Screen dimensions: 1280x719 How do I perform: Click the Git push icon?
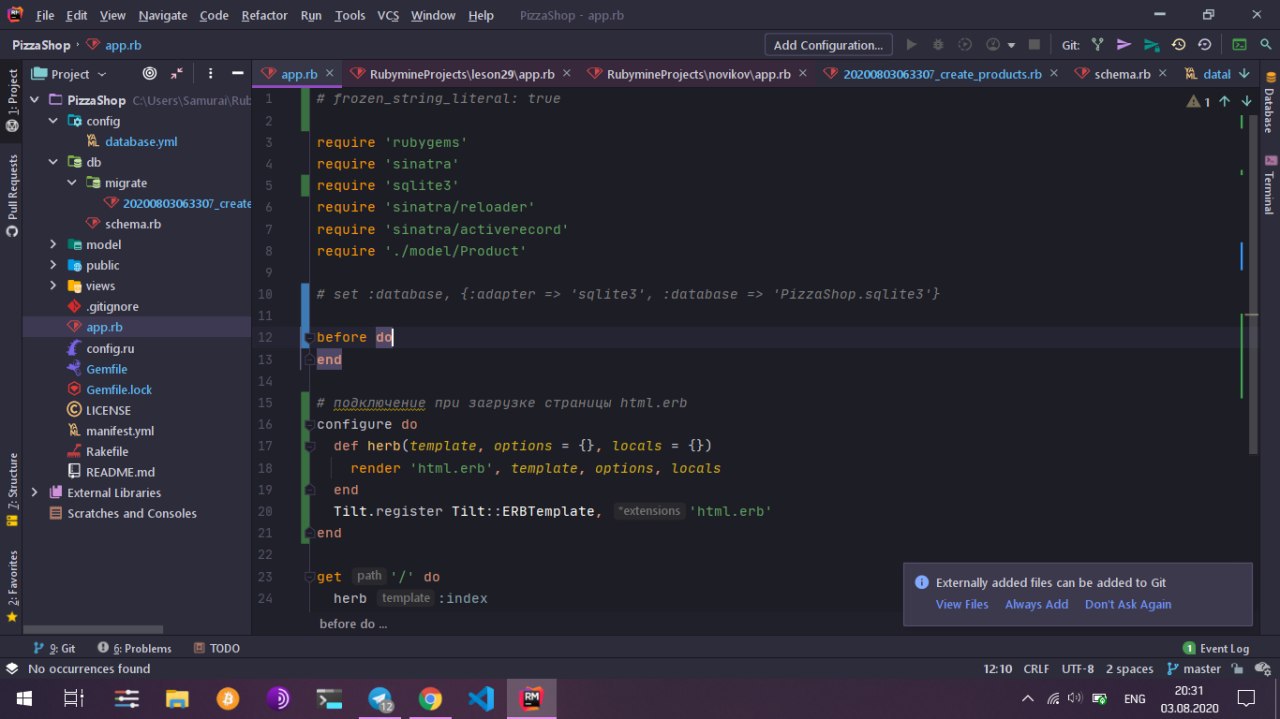click(1151, 45)
